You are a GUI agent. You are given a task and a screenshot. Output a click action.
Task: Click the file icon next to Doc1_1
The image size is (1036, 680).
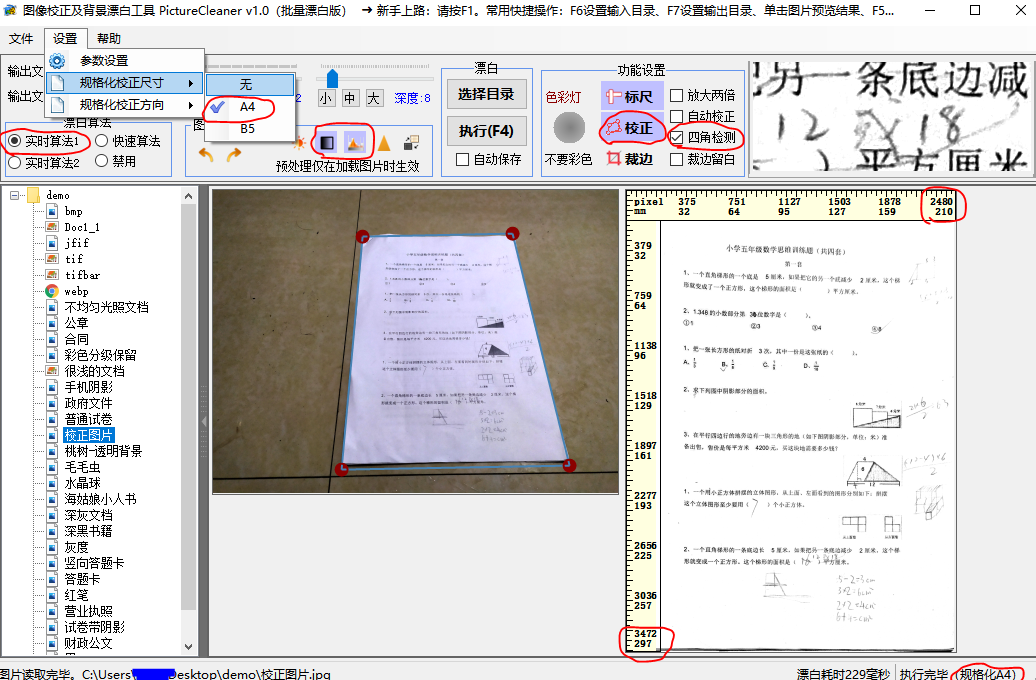(x=52, y=227)
